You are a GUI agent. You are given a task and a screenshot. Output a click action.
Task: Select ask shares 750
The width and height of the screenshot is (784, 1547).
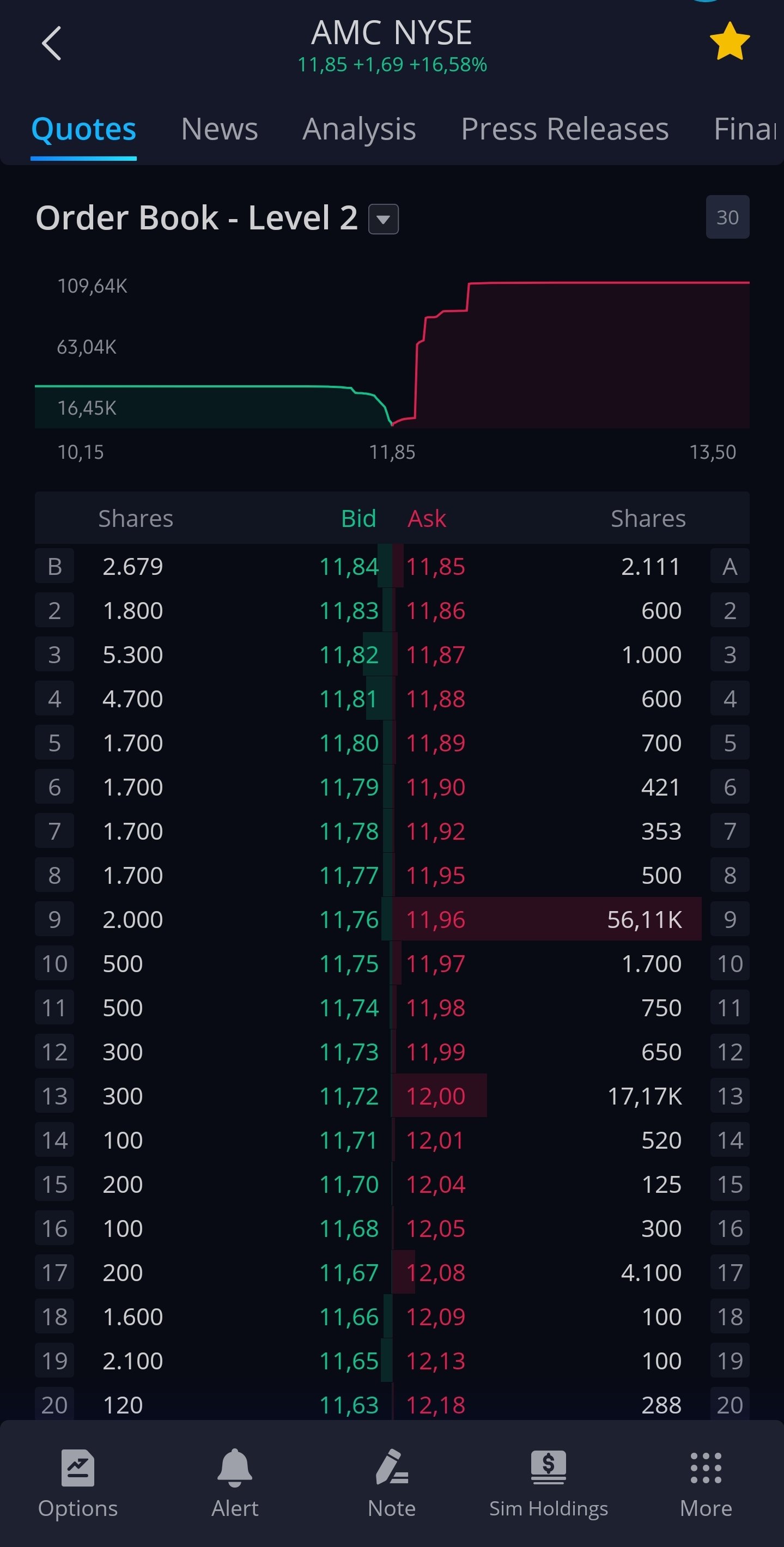[661, 1008]
